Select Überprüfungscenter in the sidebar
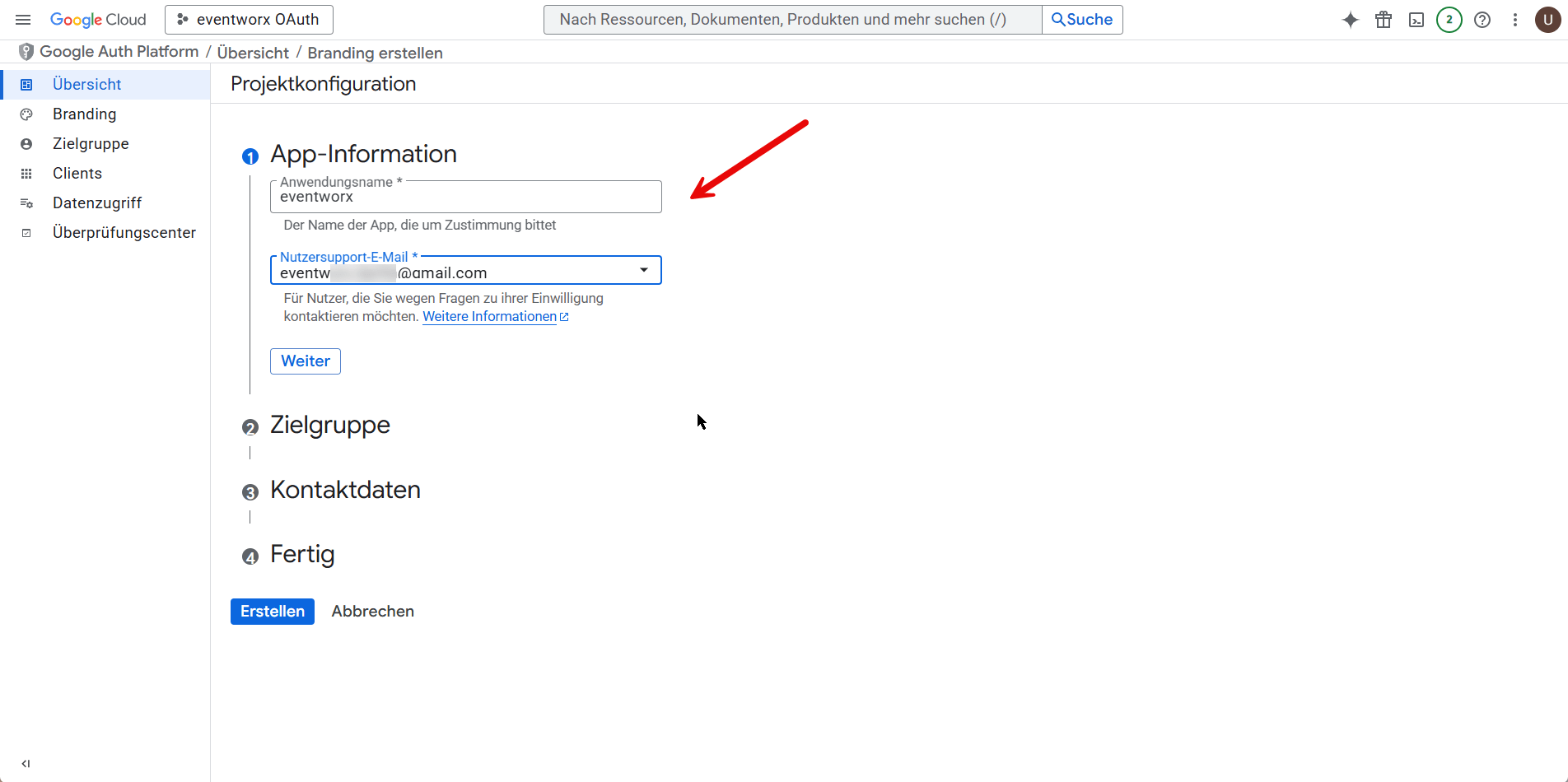Viewport: 1568px width, 782px height. tap(105, 233)
